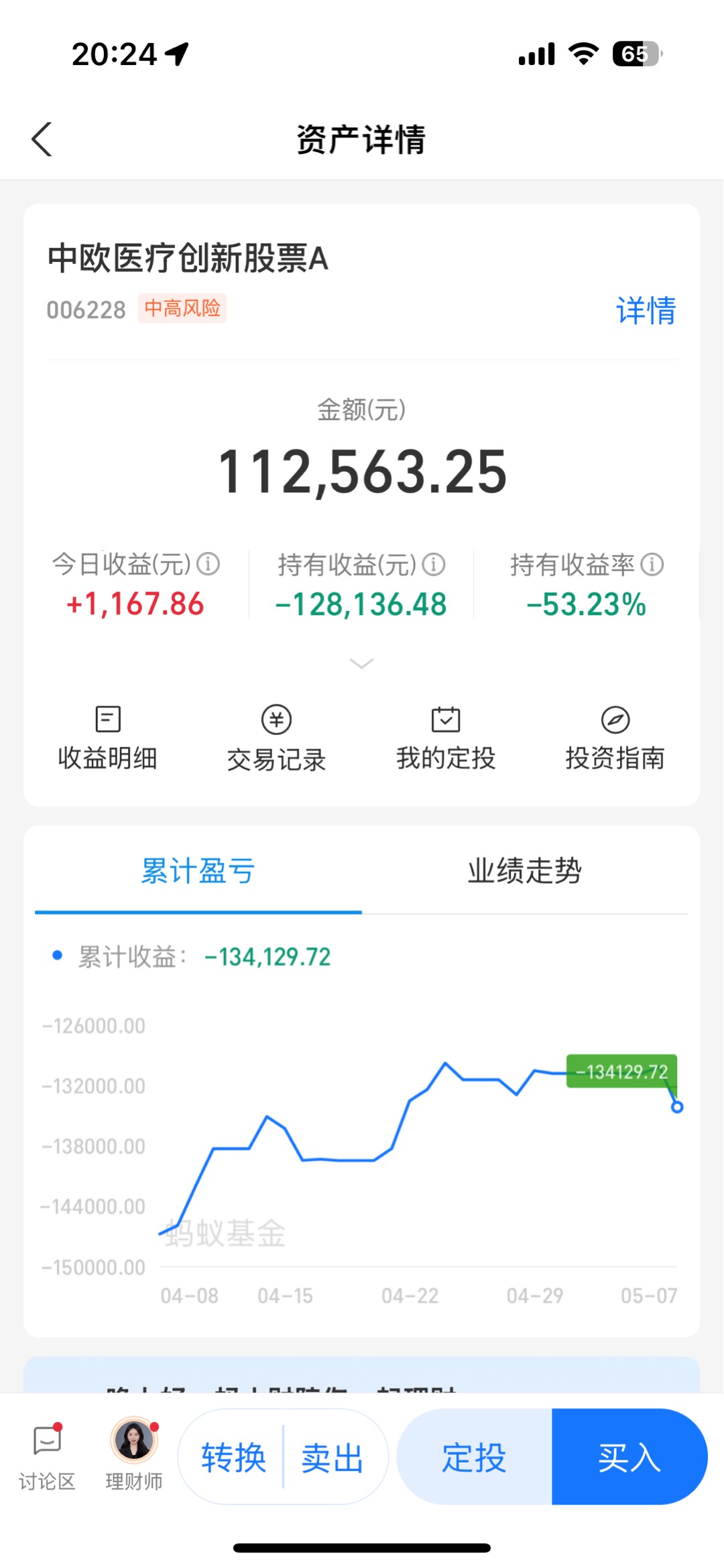The image size is (724, 1568).
Task: Tap info icon beside 今日收益(元)
Action: (208, 564)
